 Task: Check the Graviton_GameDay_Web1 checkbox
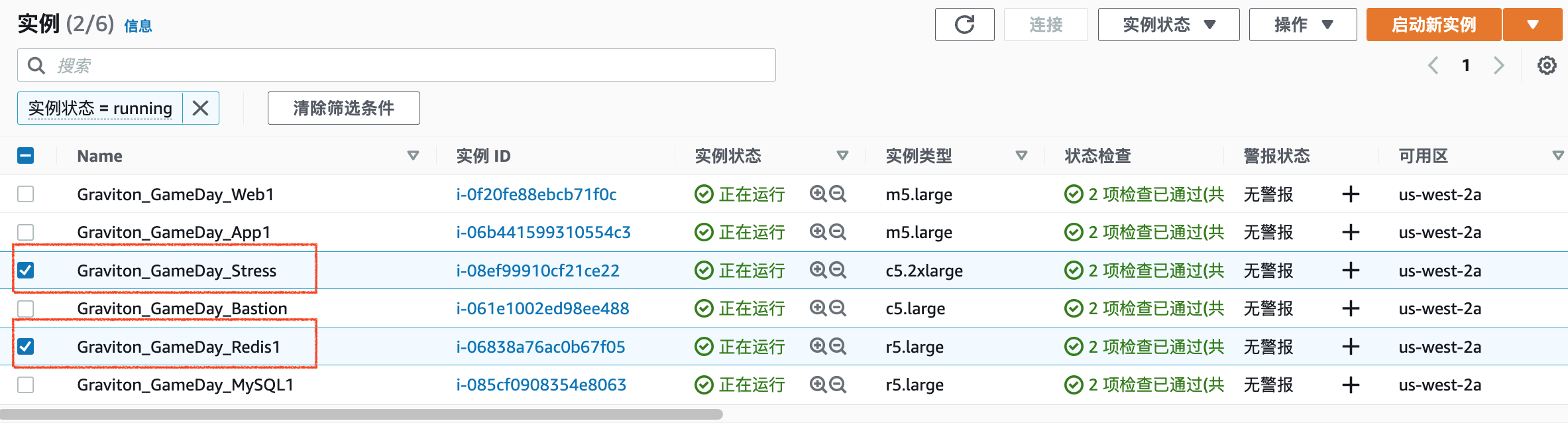coord(26,194)
